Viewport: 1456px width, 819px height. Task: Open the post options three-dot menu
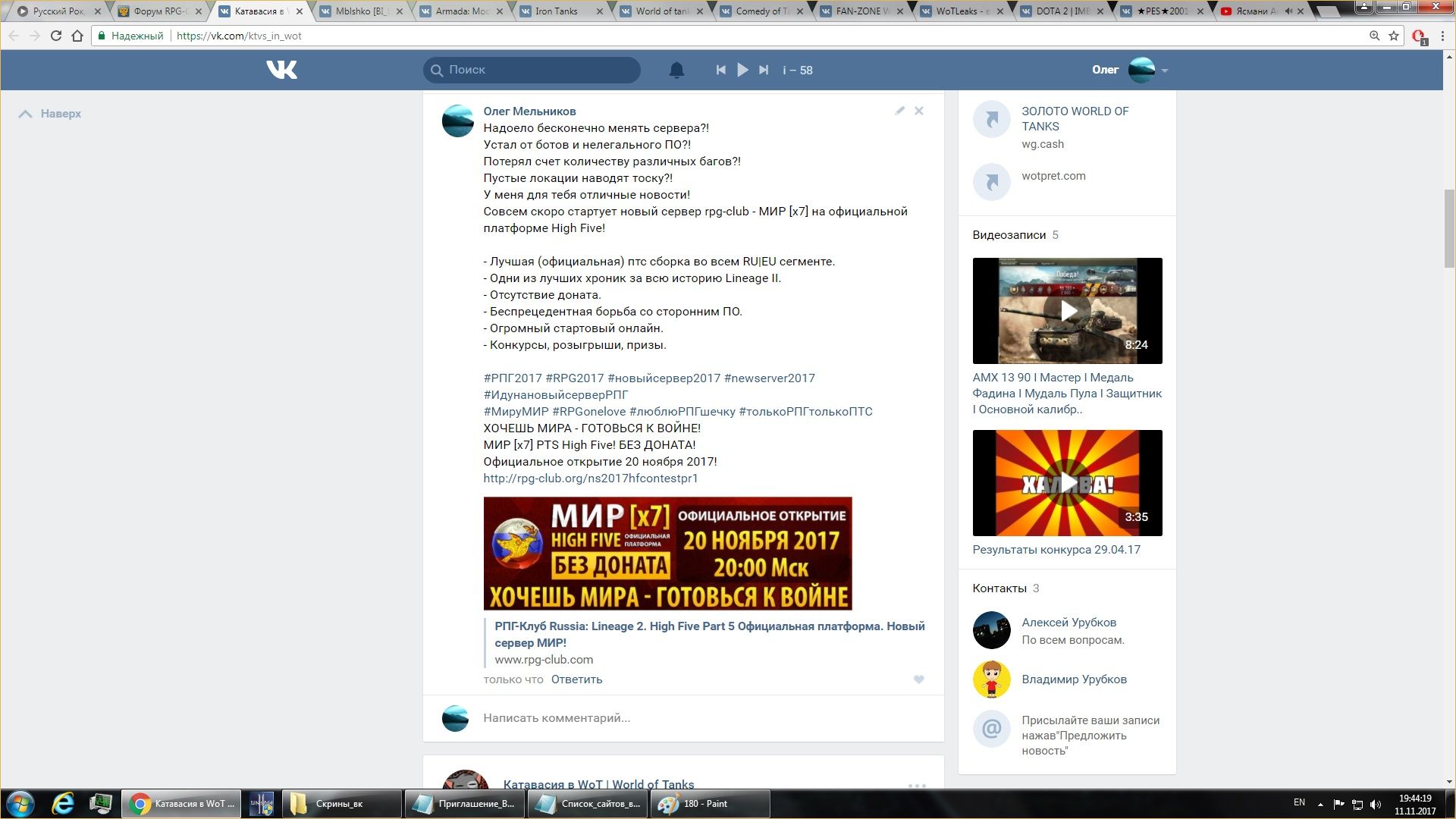917,786
